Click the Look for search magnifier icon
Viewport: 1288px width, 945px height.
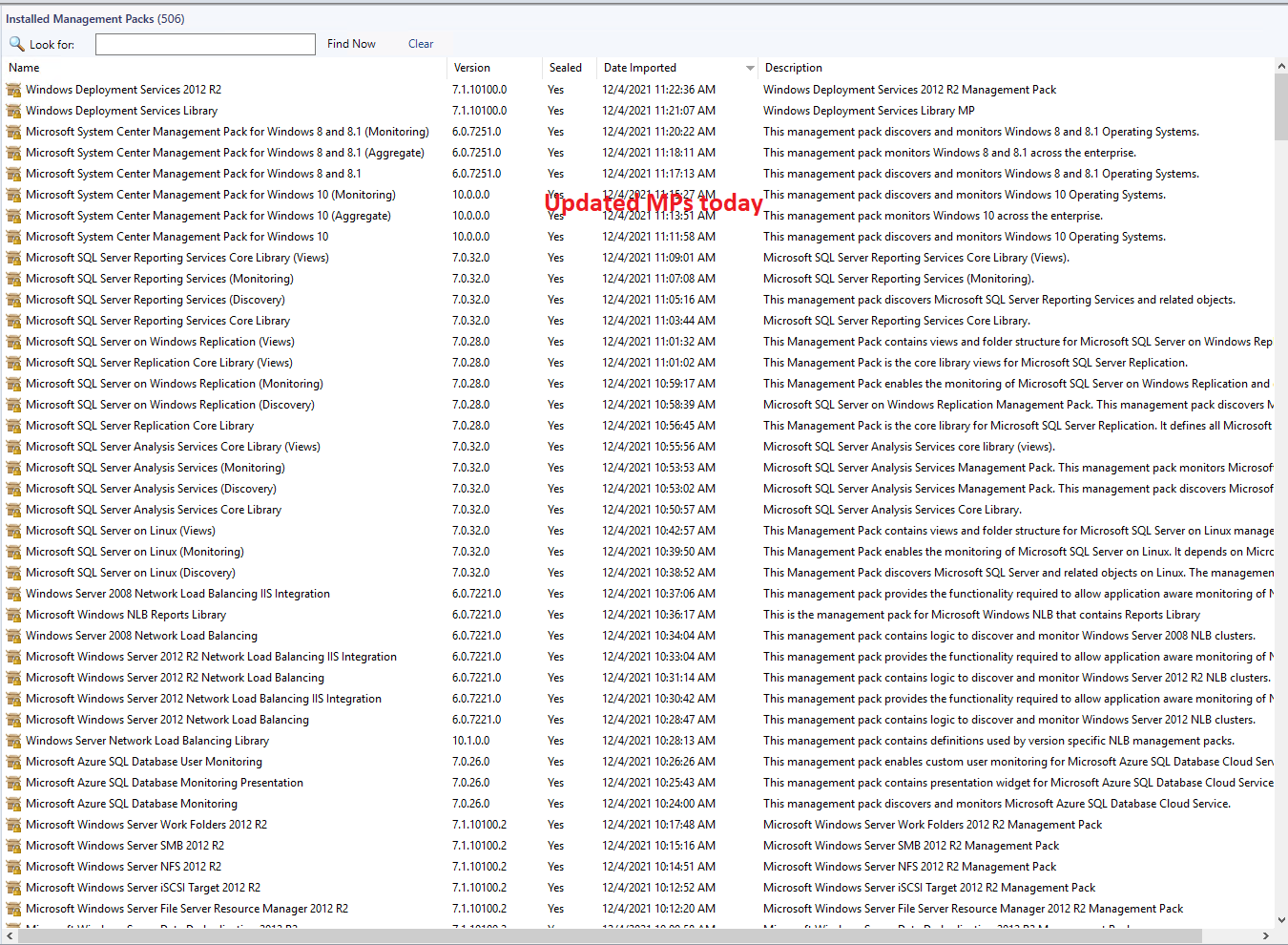pyautogui.click(x=16, y=44)
